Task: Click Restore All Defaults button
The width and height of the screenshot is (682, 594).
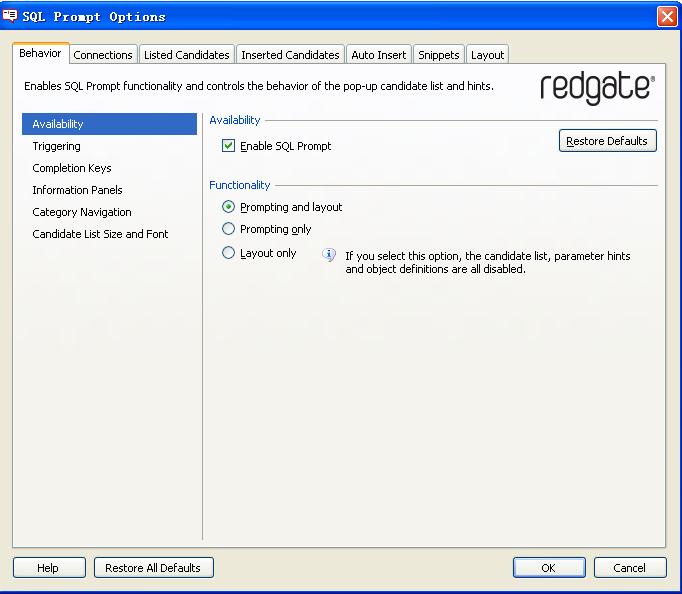Action: [x=154, y=567]
